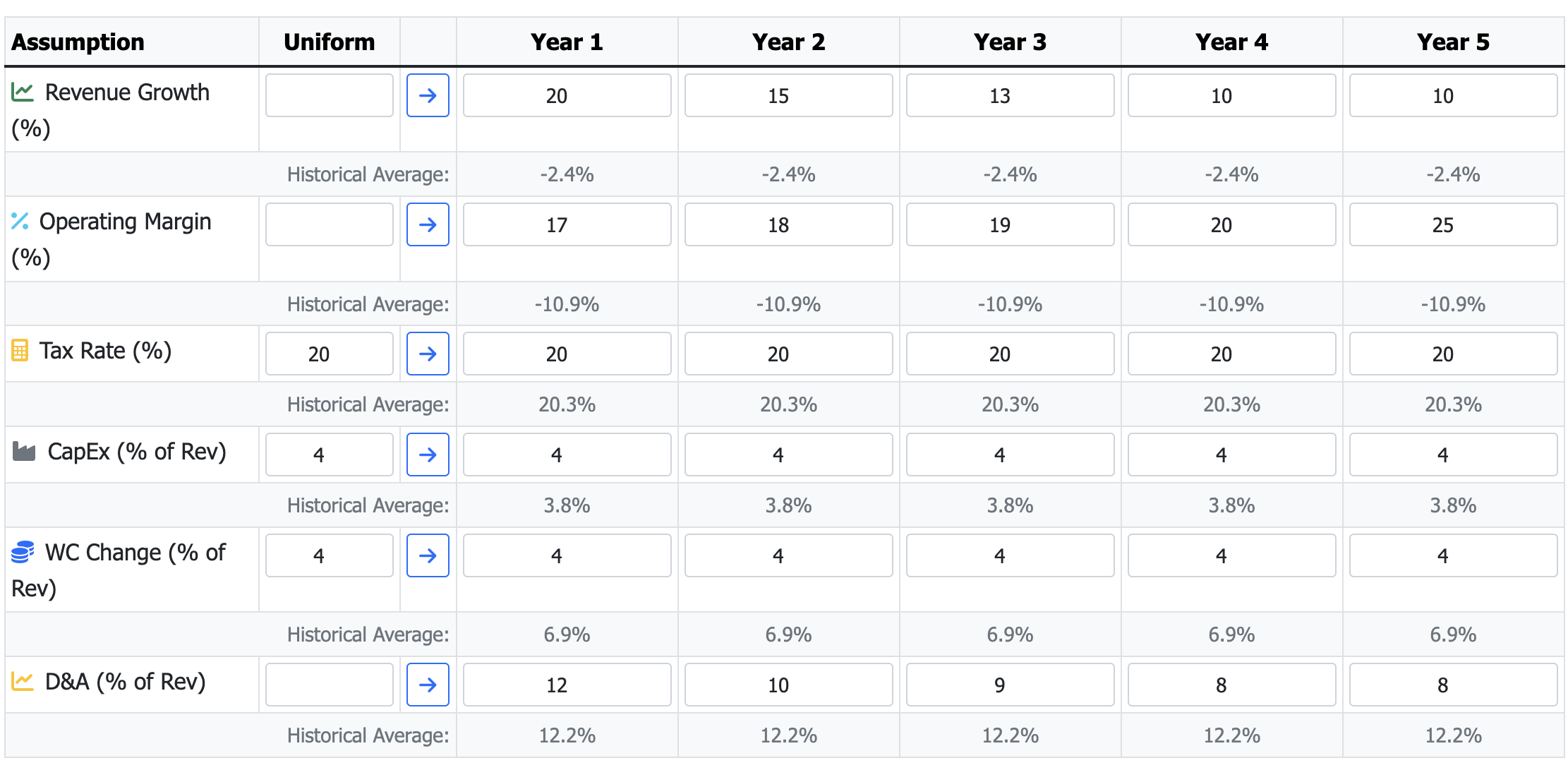Focus the Operating Margin uniform input
This screenshot has width=1568, height=782.
[x=329, y=224]
